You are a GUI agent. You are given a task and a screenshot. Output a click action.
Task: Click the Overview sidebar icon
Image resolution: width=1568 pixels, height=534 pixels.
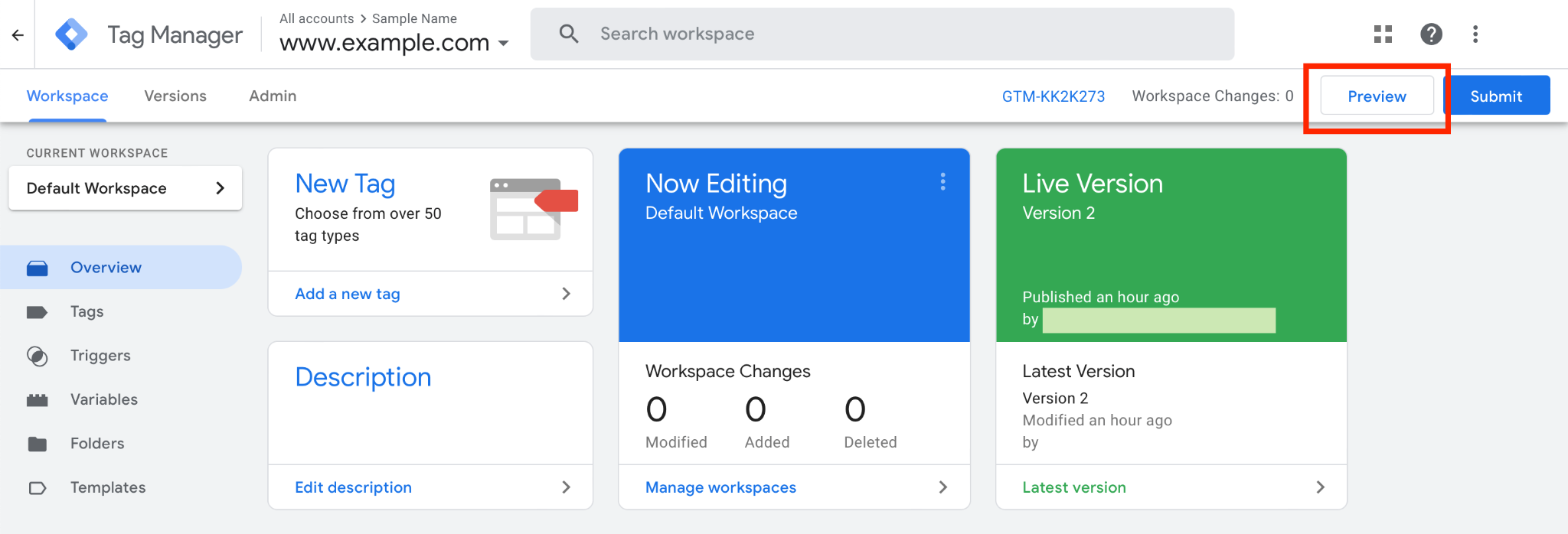pyautogui.click(x=37, y=268)
